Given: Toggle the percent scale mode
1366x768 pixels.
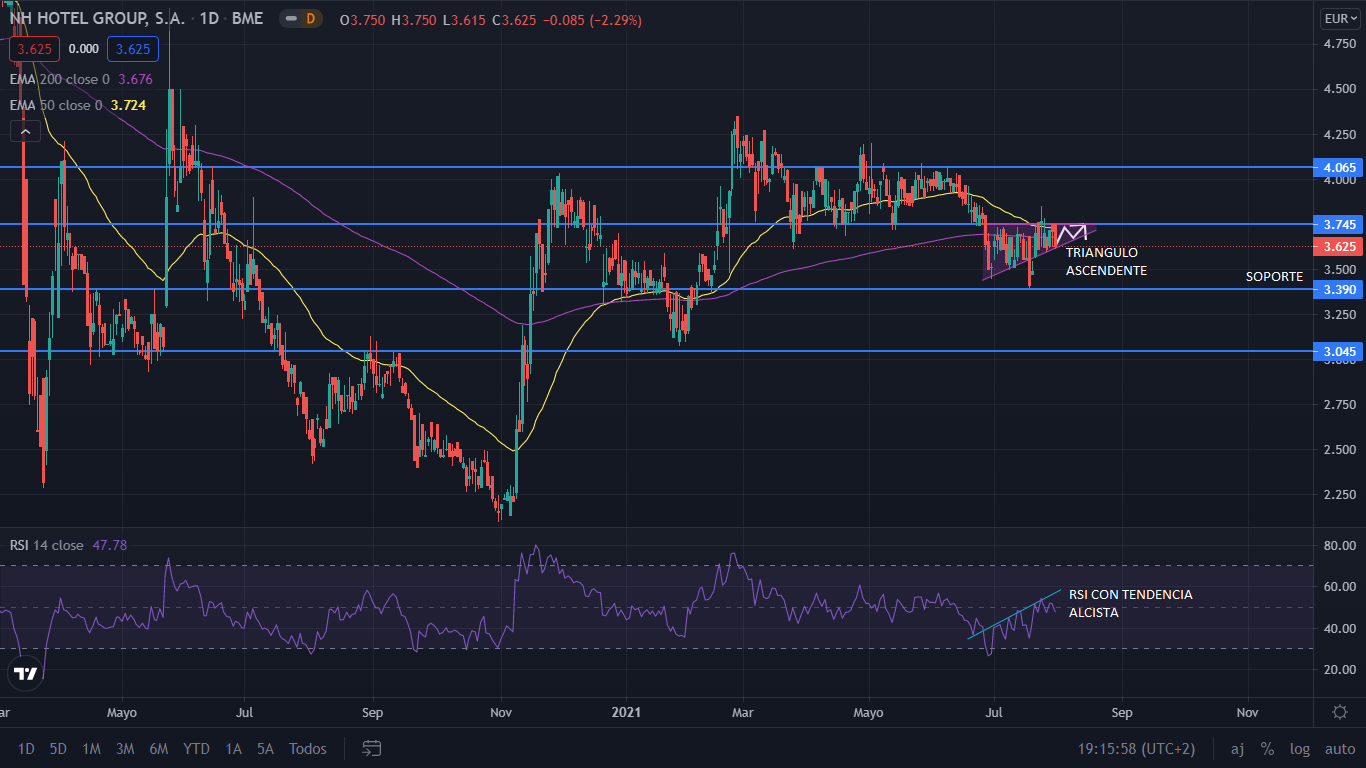Looking at the screenshot, I should point(1267,748).
